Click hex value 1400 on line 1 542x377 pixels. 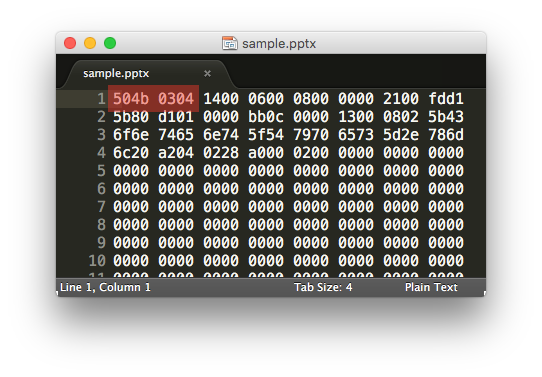click(221, 99)
